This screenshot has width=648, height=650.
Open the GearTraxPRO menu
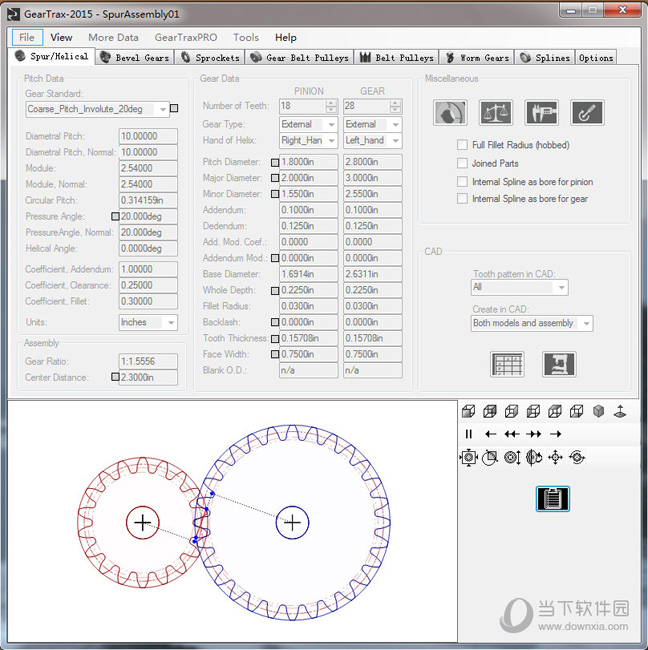click(186, 37)
